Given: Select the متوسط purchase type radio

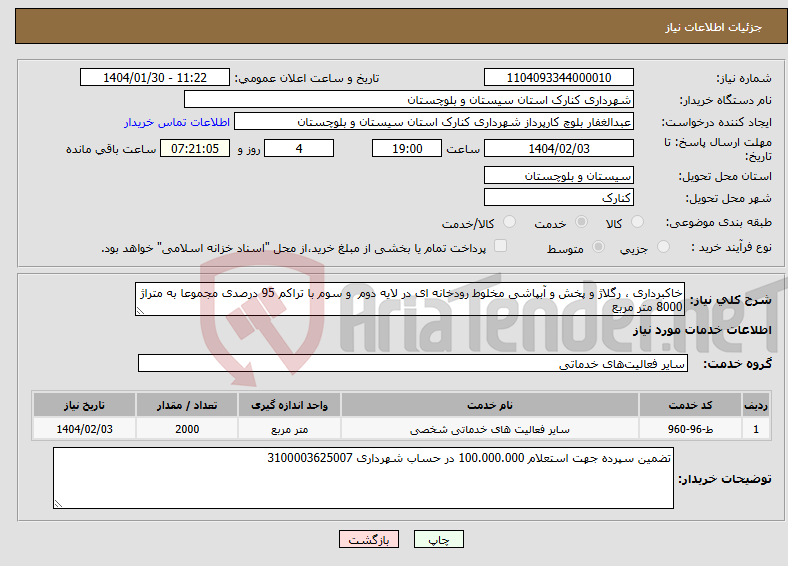Looking at the screenshot, I should pyautogui.click(x=598, y=246).
